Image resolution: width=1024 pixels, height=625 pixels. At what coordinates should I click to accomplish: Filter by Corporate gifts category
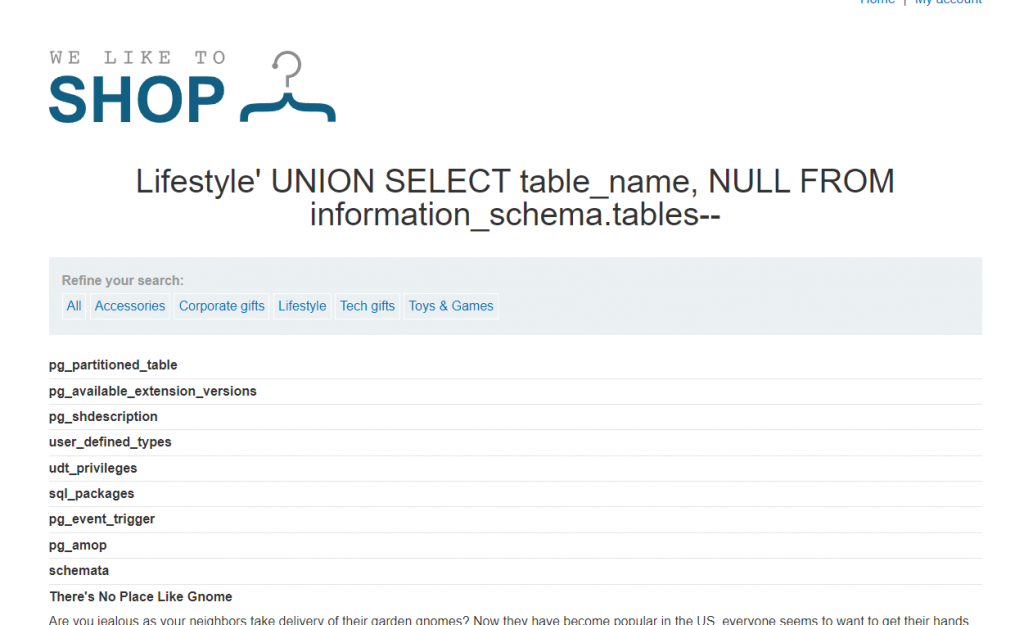tap(222, 306)
